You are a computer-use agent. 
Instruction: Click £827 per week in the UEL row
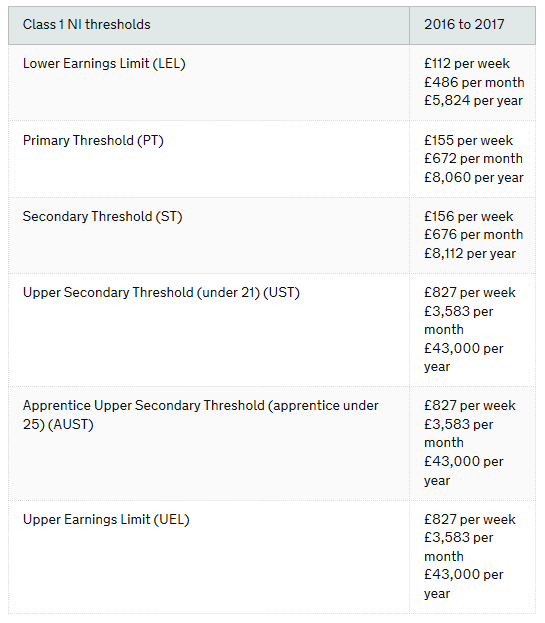[x=470, y=520]
